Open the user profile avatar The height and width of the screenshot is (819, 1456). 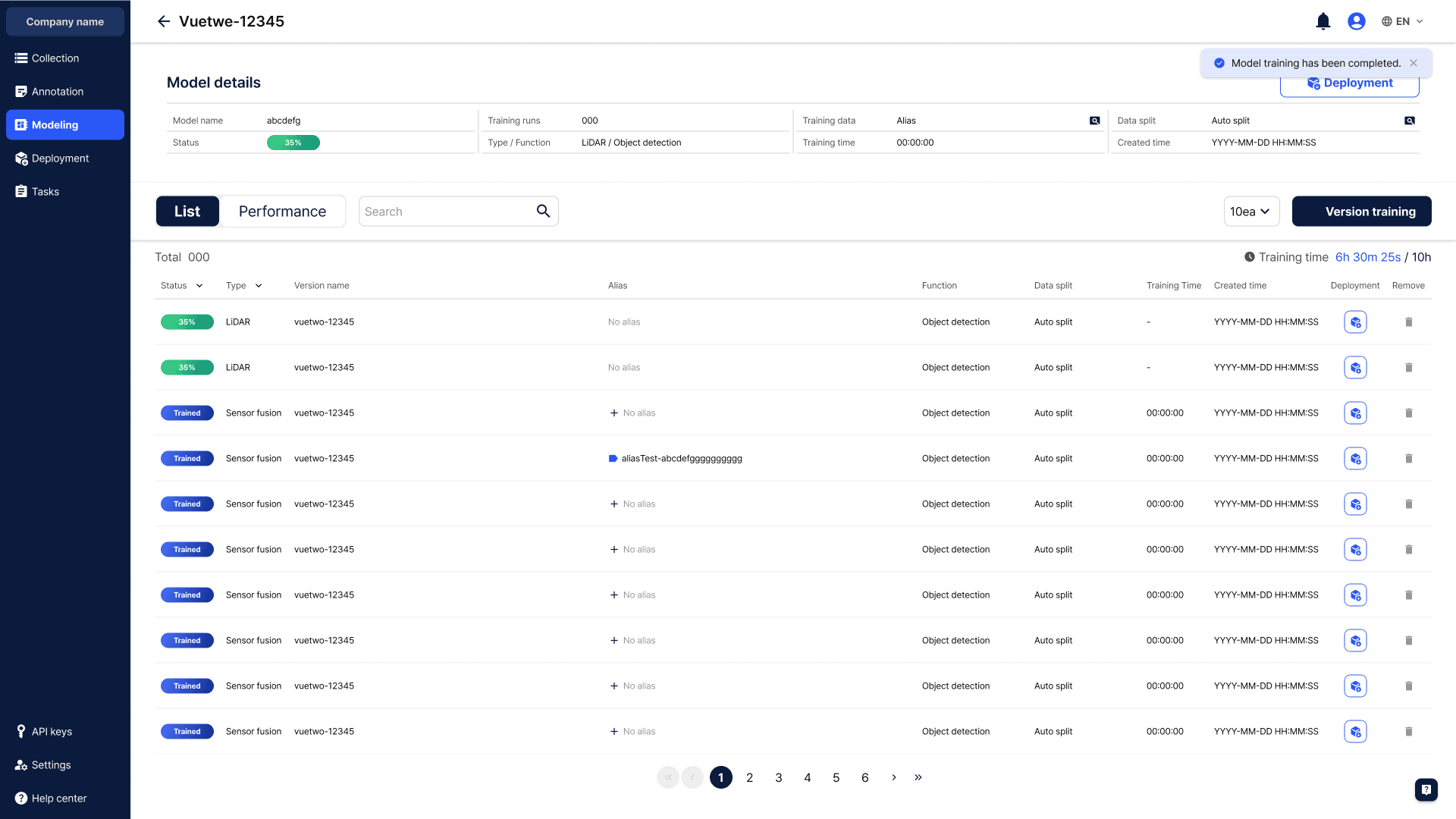1356,21
